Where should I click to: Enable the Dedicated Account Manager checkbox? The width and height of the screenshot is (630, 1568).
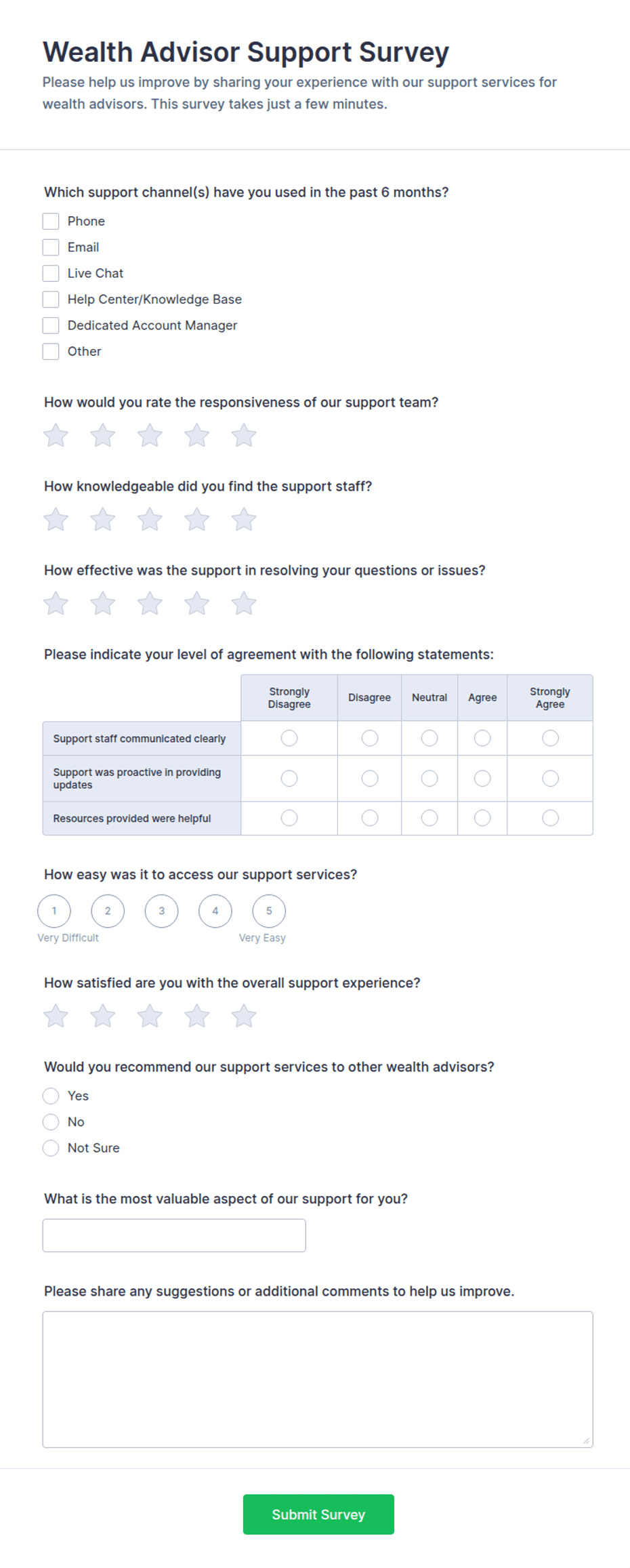click(51, 326)
